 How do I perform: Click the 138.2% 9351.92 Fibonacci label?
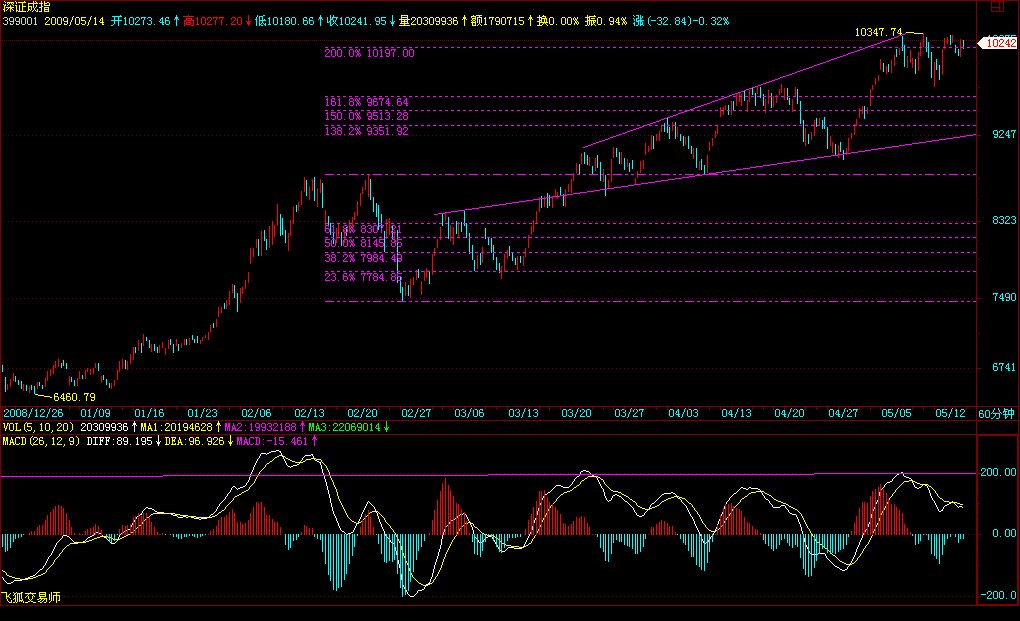[366, 131]
